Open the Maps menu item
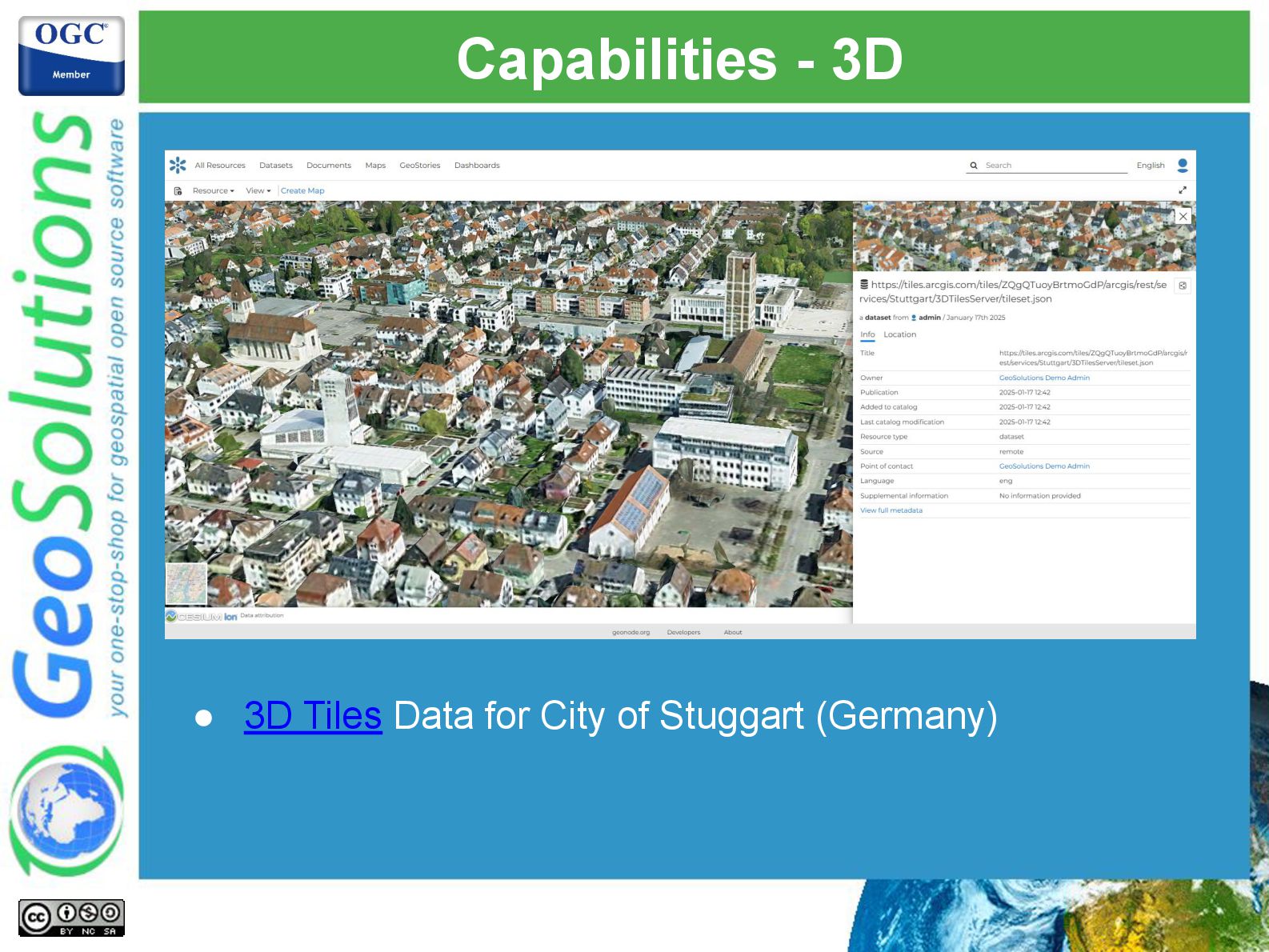The width and height of the screenshot is (1269, 952). coord(375,166)
